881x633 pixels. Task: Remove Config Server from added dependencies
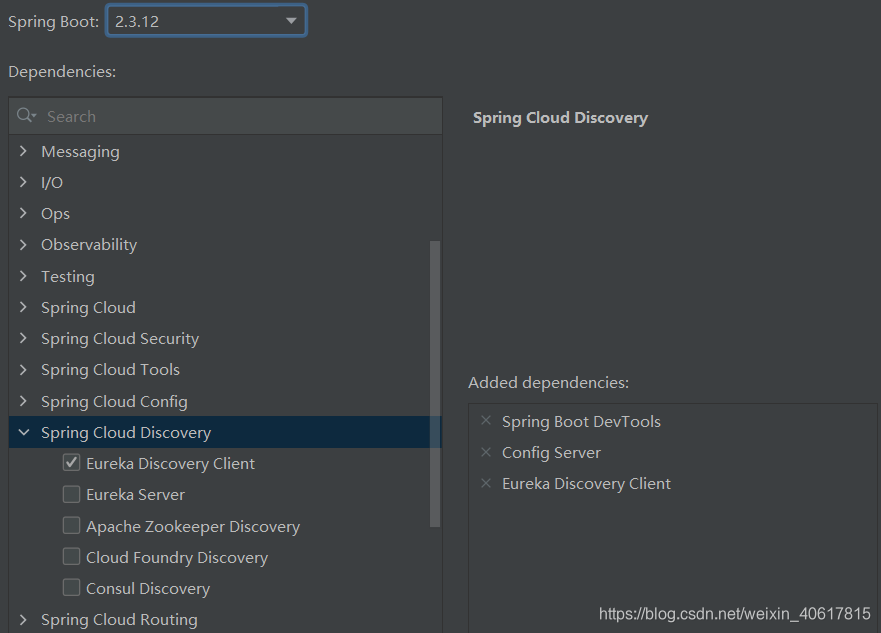point(486,452)
